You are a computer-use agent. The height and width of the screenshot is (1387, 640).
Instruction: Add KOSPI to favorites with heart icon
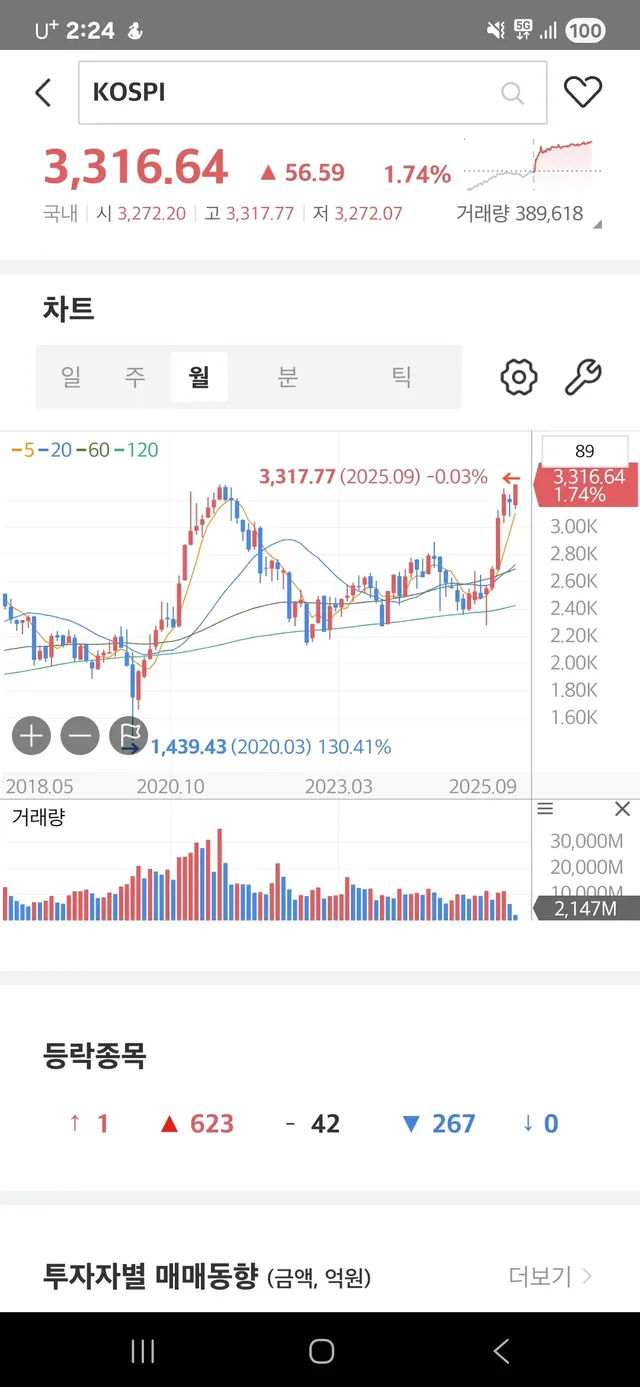coord(583,92)
